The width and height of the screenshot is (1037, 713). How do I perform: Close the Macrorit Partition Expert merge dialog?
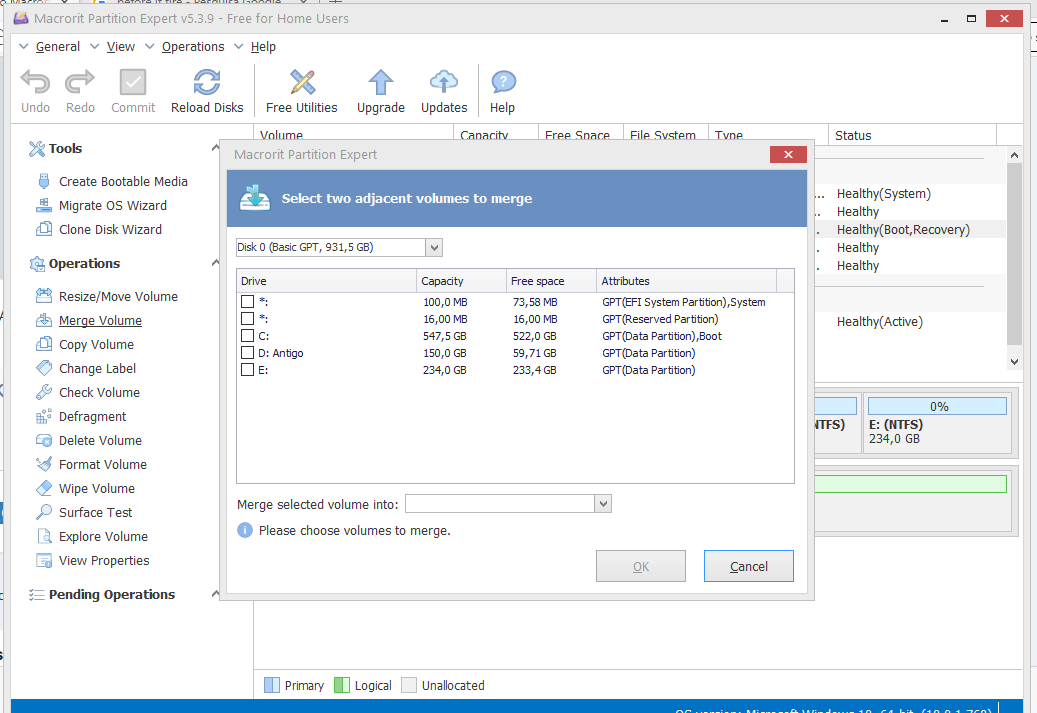pos(788,154)
